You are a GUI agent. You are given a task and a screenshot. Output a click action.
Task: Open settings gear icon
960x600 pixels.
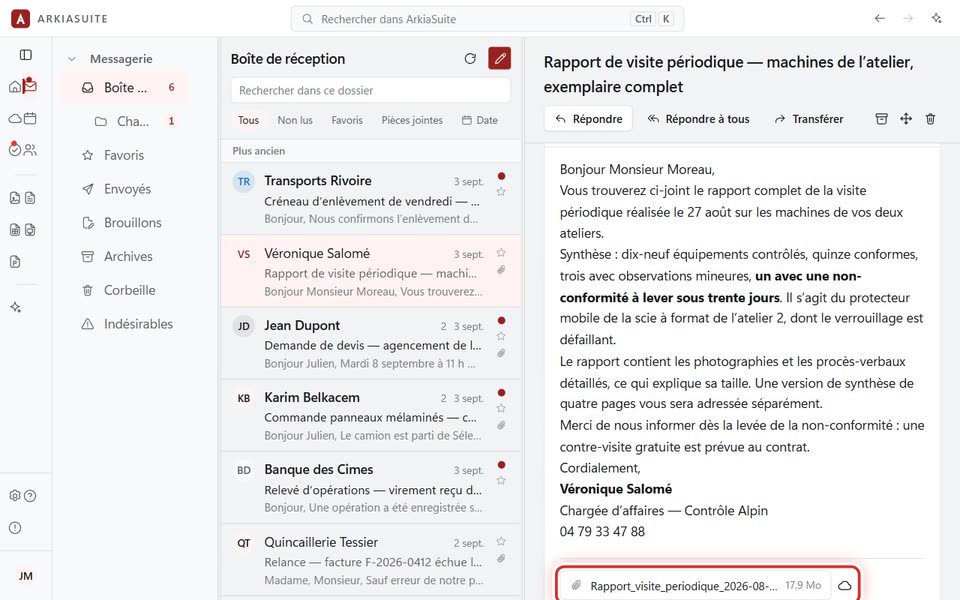coord(15,496)
